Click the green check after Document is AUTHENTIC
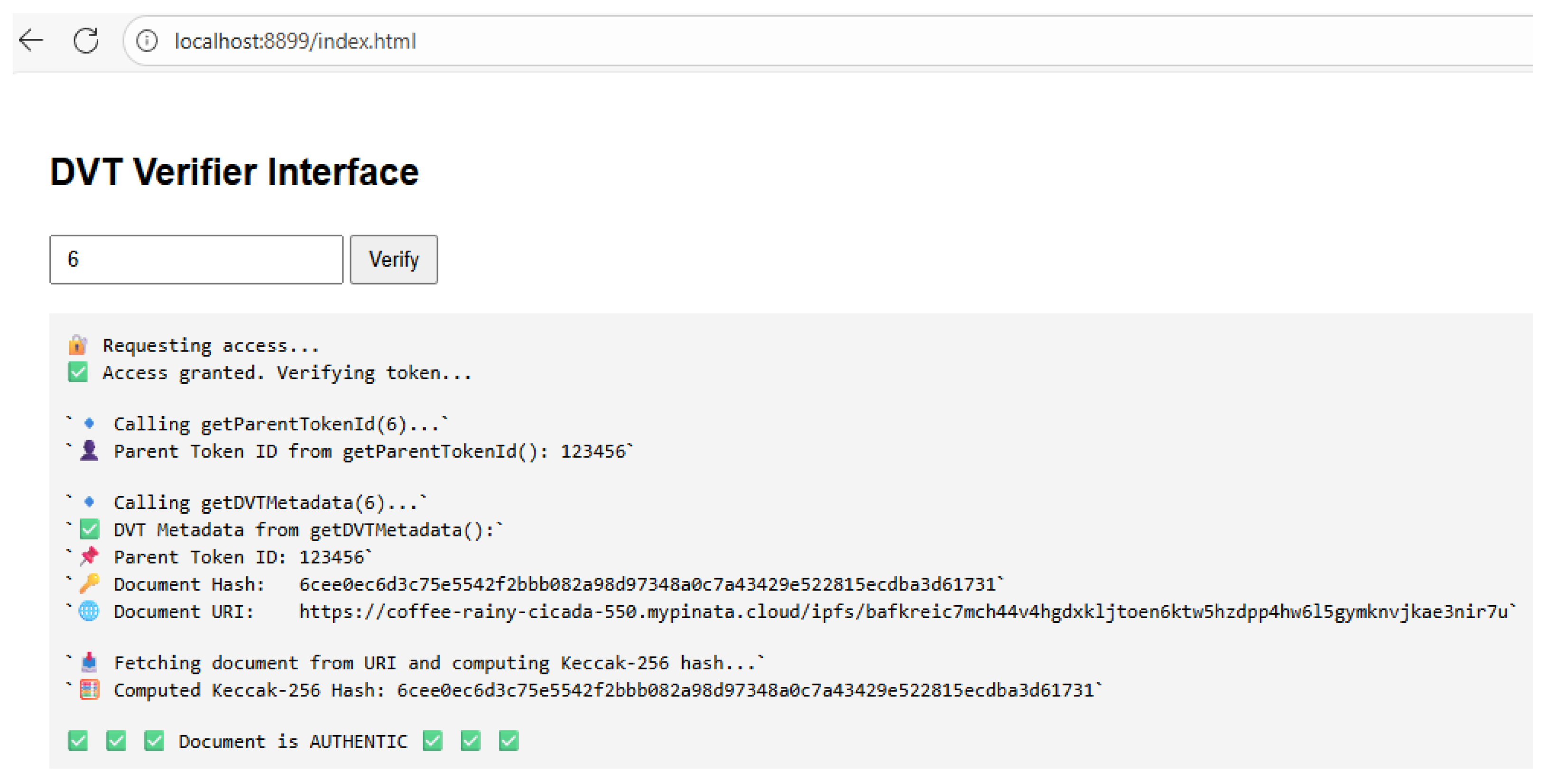 point(433,741)
